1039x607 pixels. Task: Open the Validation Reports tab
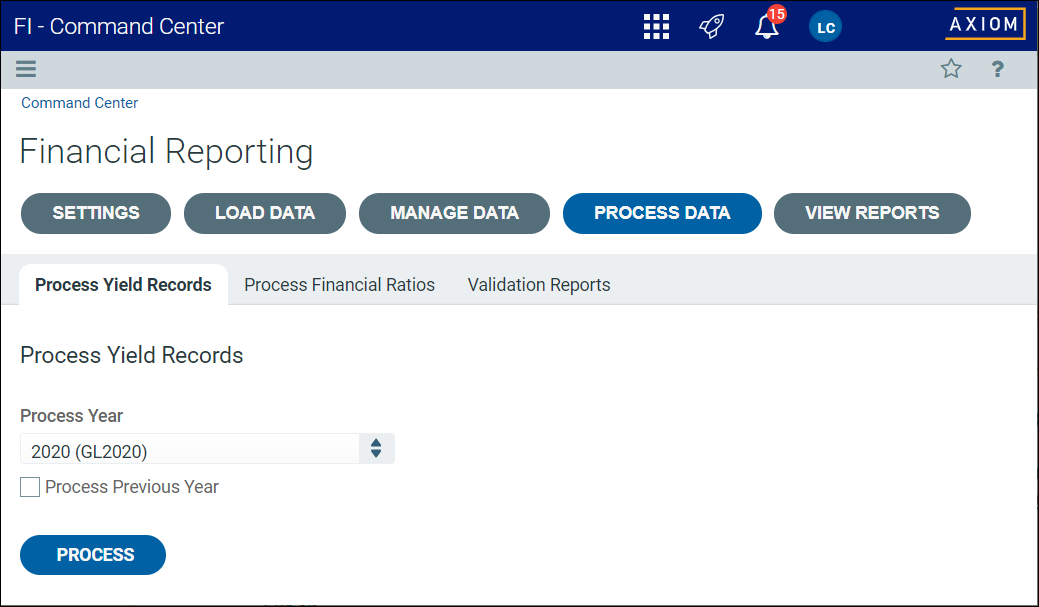pyautogui.click(x=539, y=285)
